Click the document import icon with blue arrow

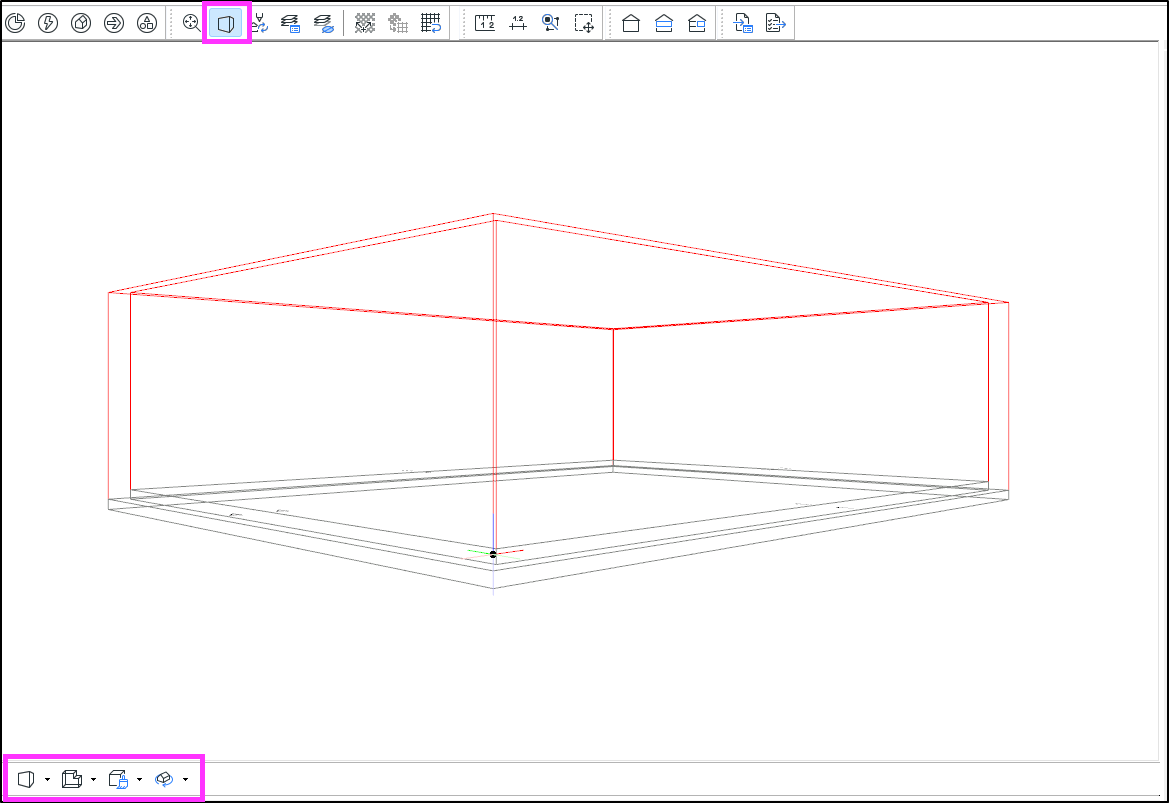[743, 23]
